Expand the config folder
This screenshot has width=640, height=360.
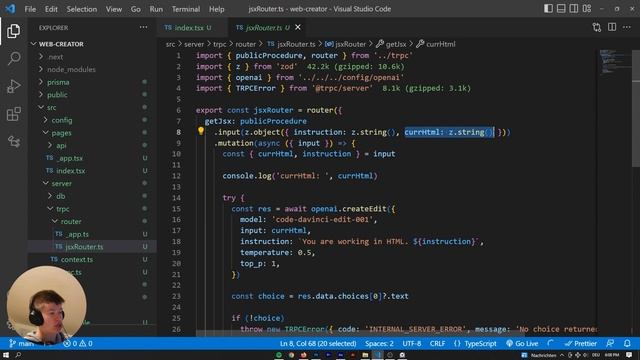[62, 120]
